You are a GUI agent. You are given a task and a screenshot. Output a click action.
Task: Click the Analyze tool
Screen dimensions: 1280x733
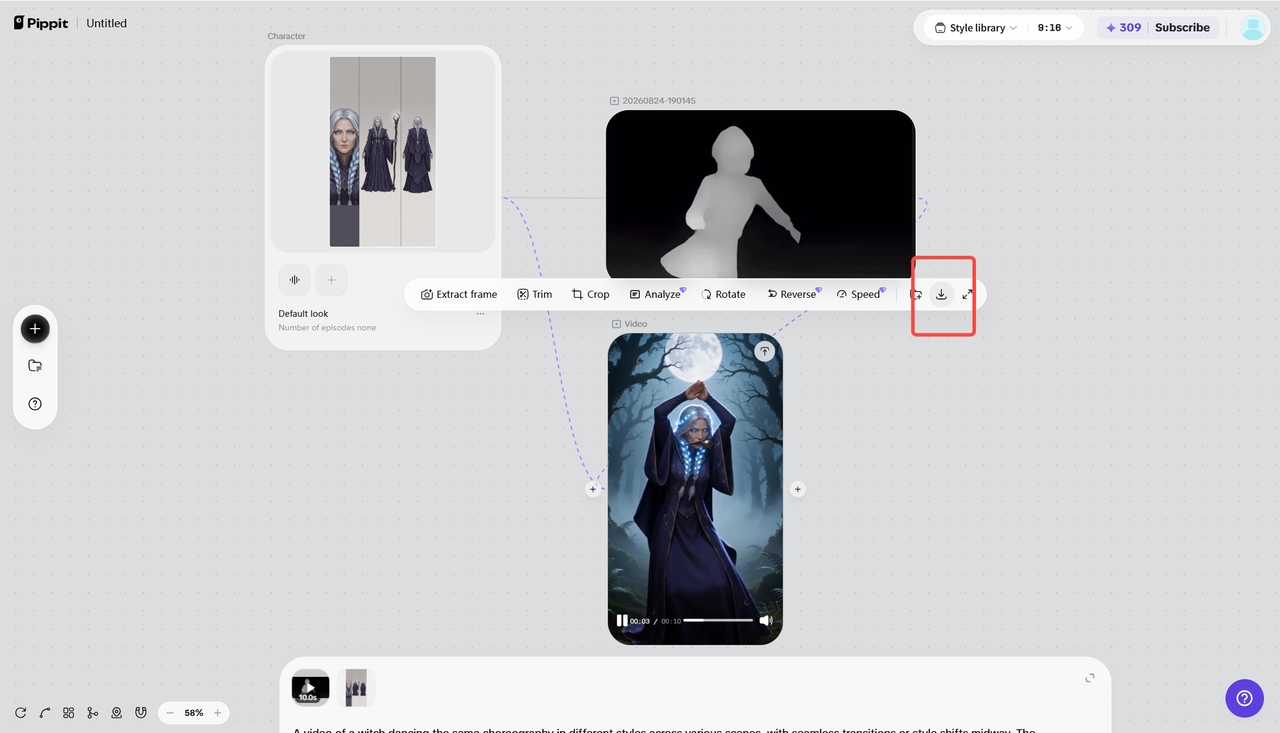click(656, 294)
